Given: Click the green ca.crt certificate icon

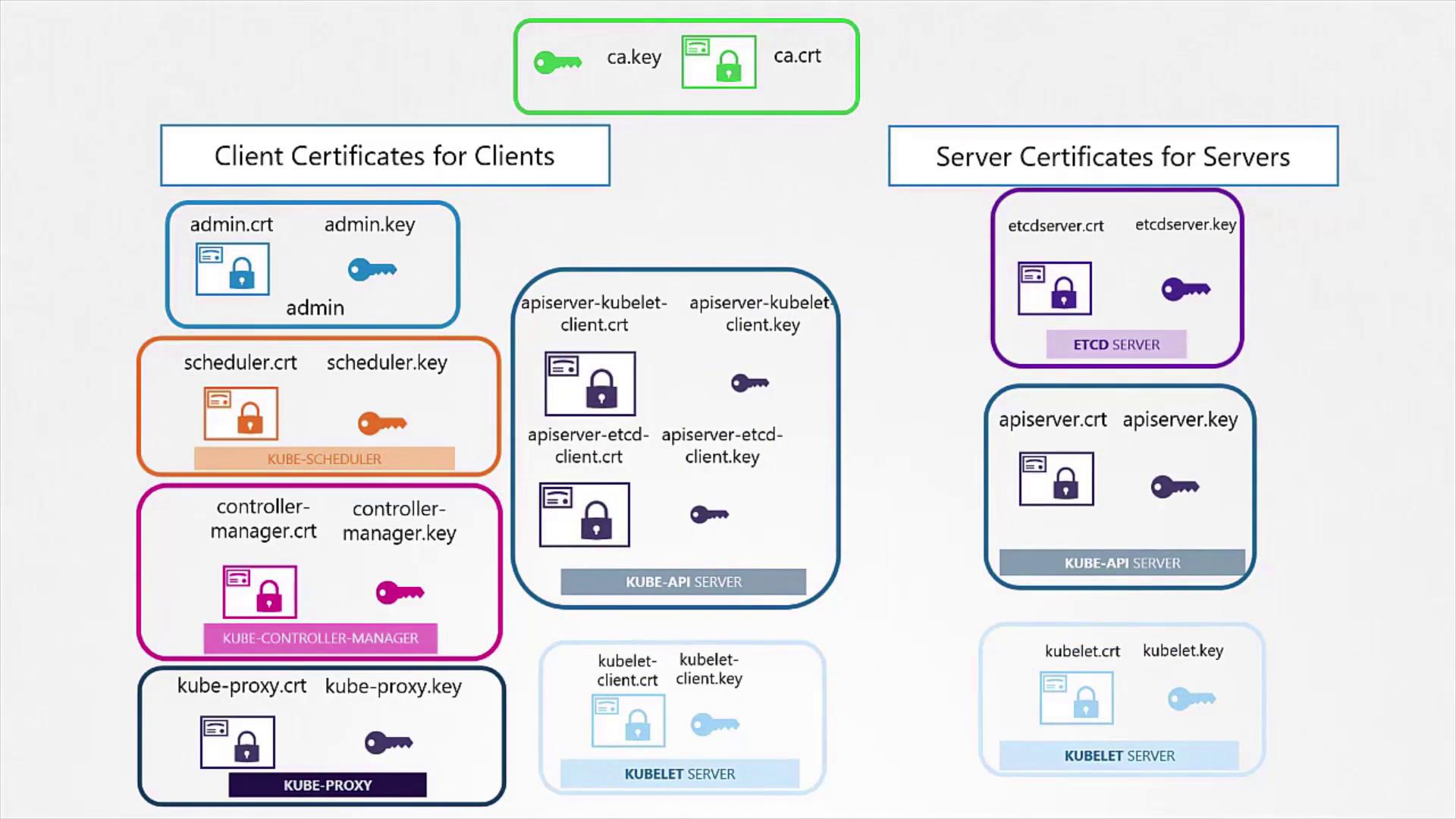Looking at the screenshot, I should click(718, 62).
